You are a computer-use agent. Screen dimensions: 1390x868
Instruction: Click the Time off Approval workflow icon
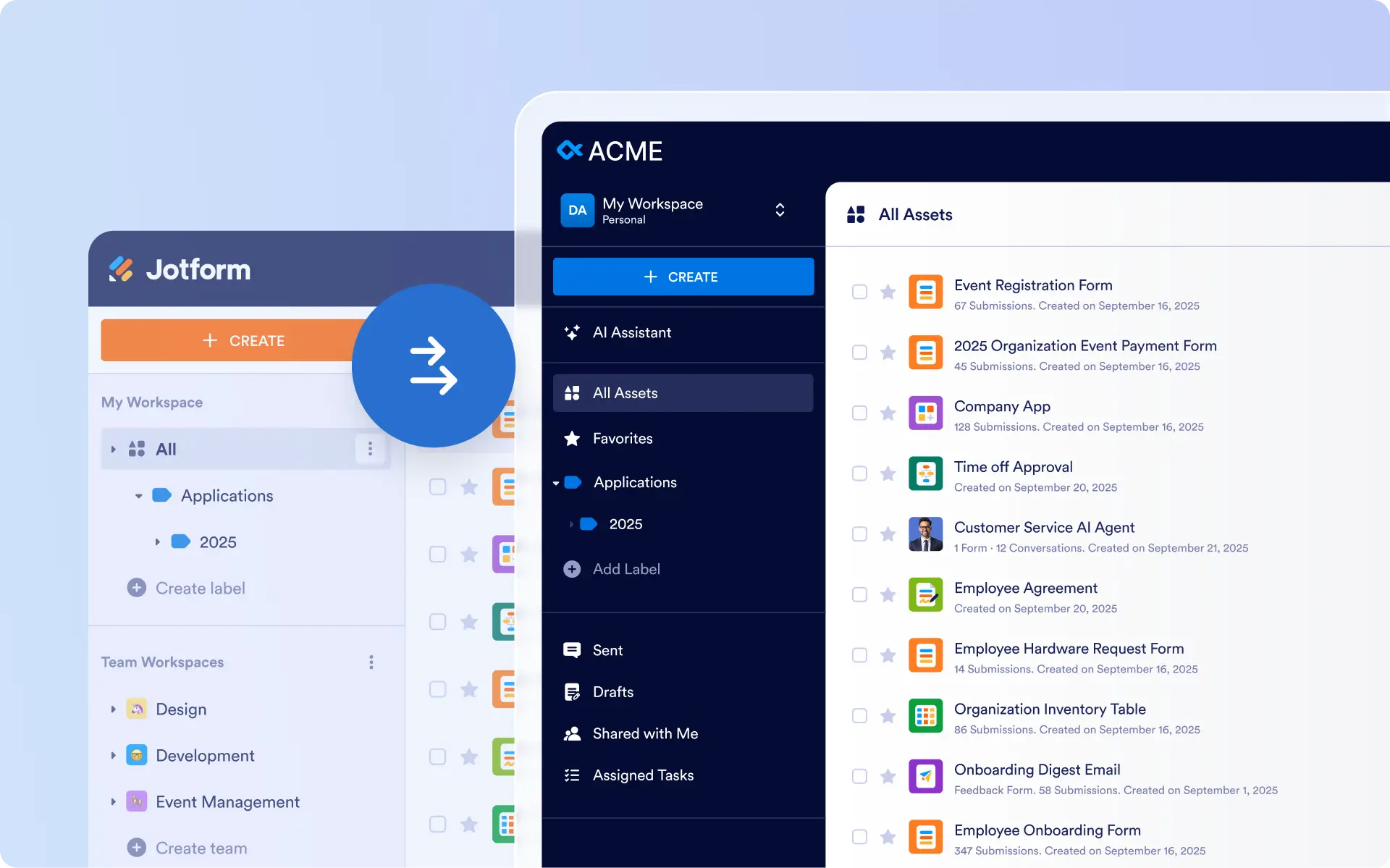point(925,474)
